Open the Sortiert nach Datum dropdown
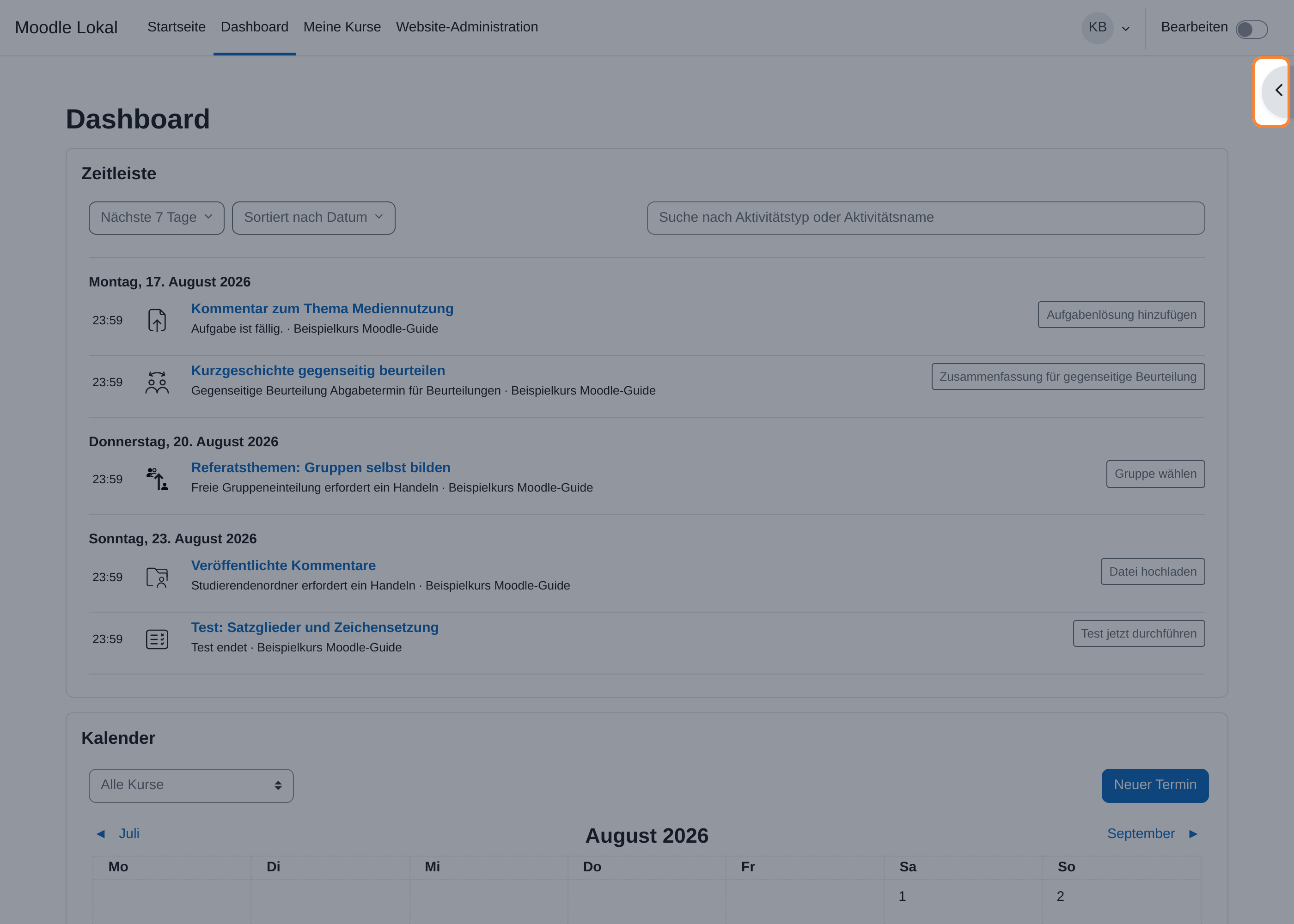 click(313, 218)
